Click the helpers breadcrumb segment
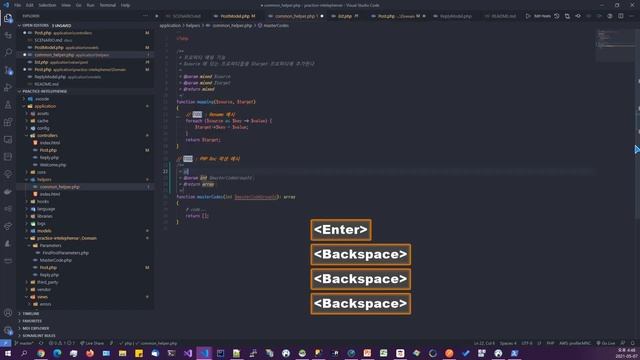The image size is (640, 360). click(193, 26)
